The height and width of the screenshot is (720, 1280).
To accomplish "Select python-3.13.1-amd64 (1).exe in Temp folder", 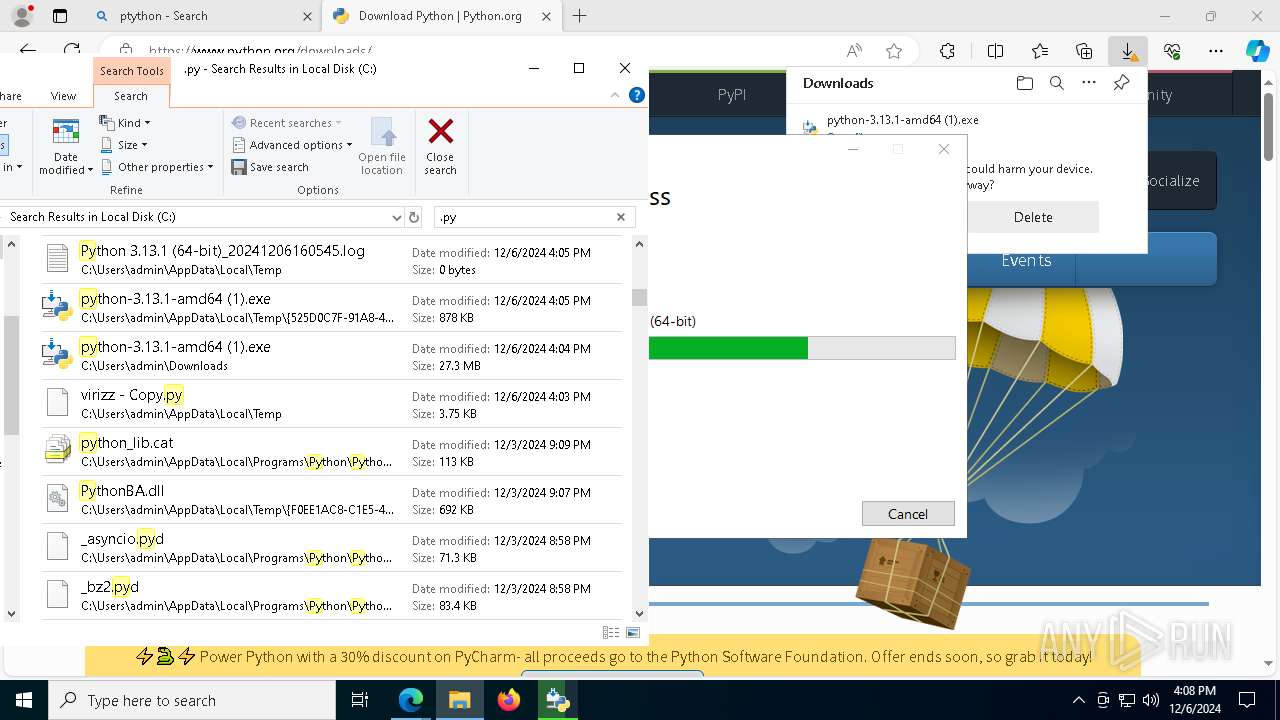I will 333,307.
